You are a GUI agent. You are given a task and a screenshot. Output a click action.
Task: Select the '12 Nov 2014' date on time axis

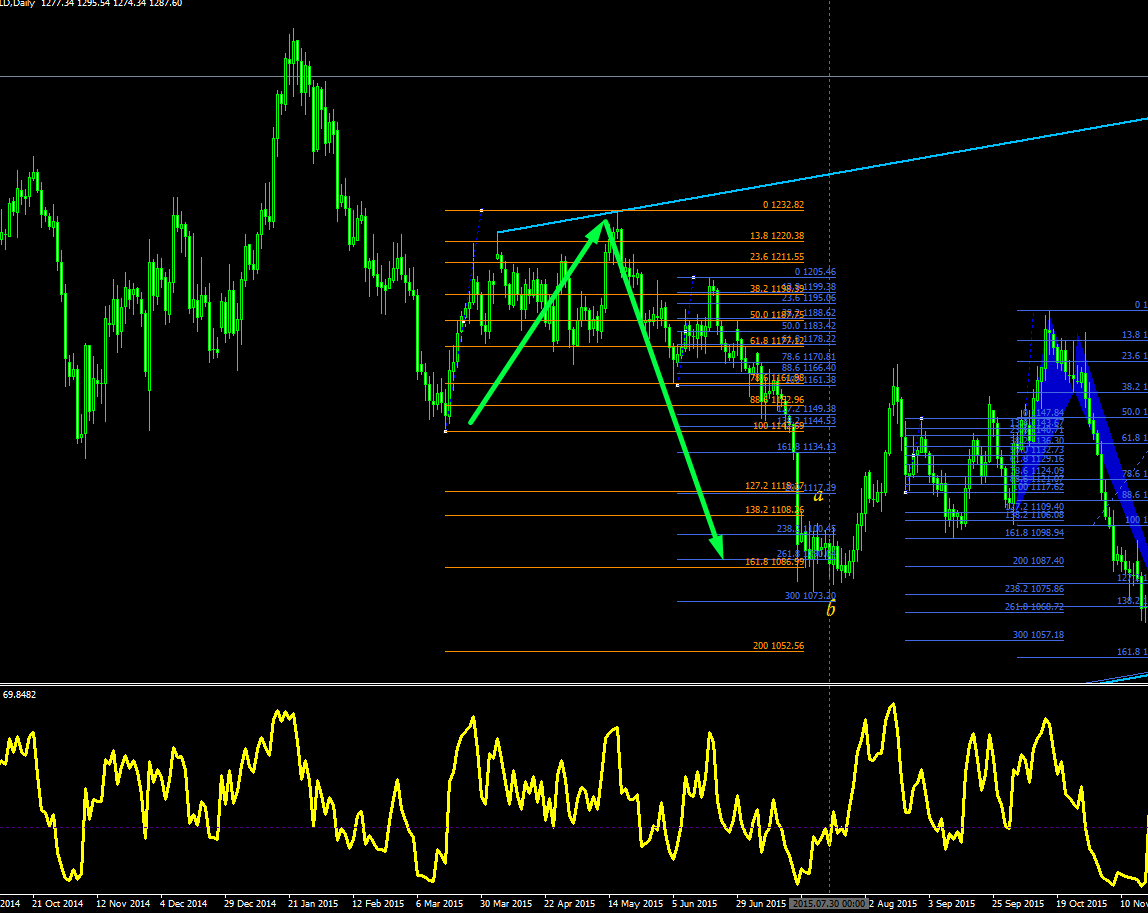[x=122, y=903]
